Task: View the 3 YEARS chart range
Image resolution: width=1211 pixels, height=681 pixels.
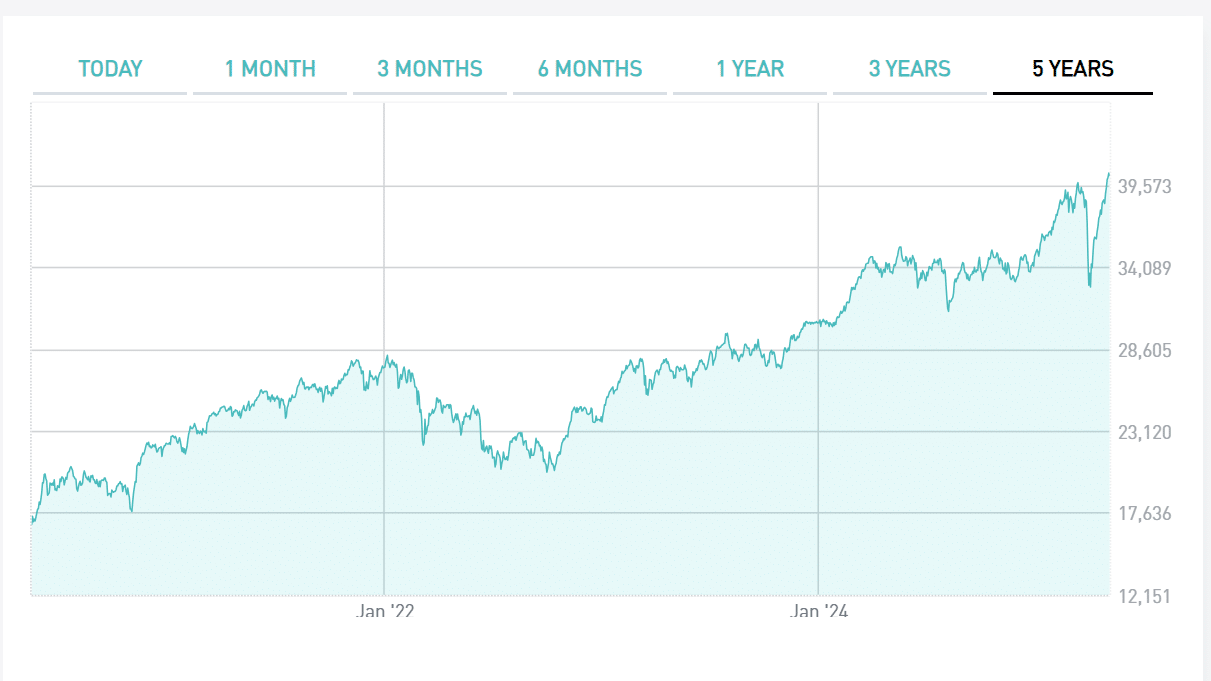Action: (x=910, y=69)
